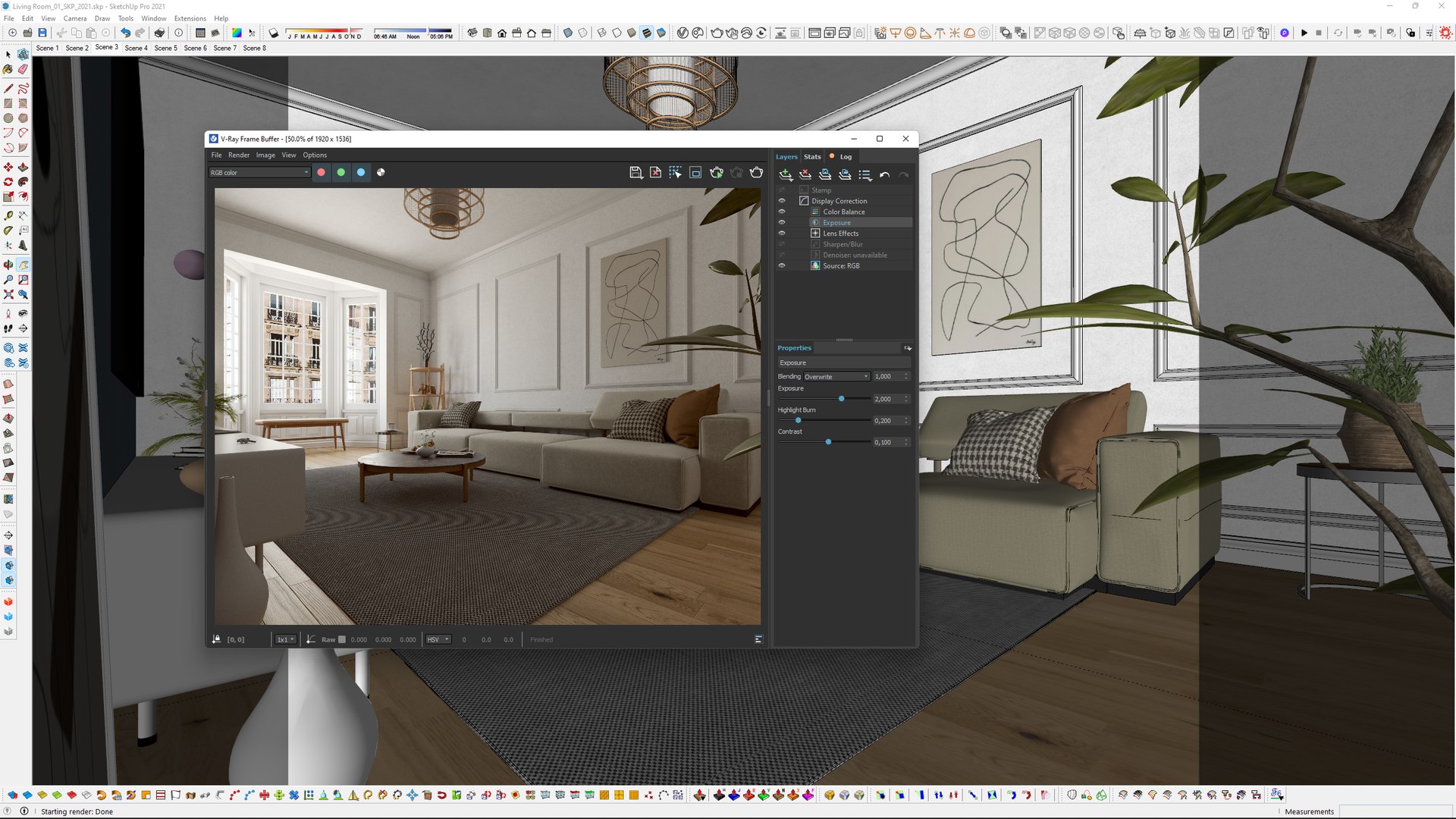Open the layers list options dropdown icon
The width and height of the screenshot is (1456, 819).
click(x=865, y=175)
